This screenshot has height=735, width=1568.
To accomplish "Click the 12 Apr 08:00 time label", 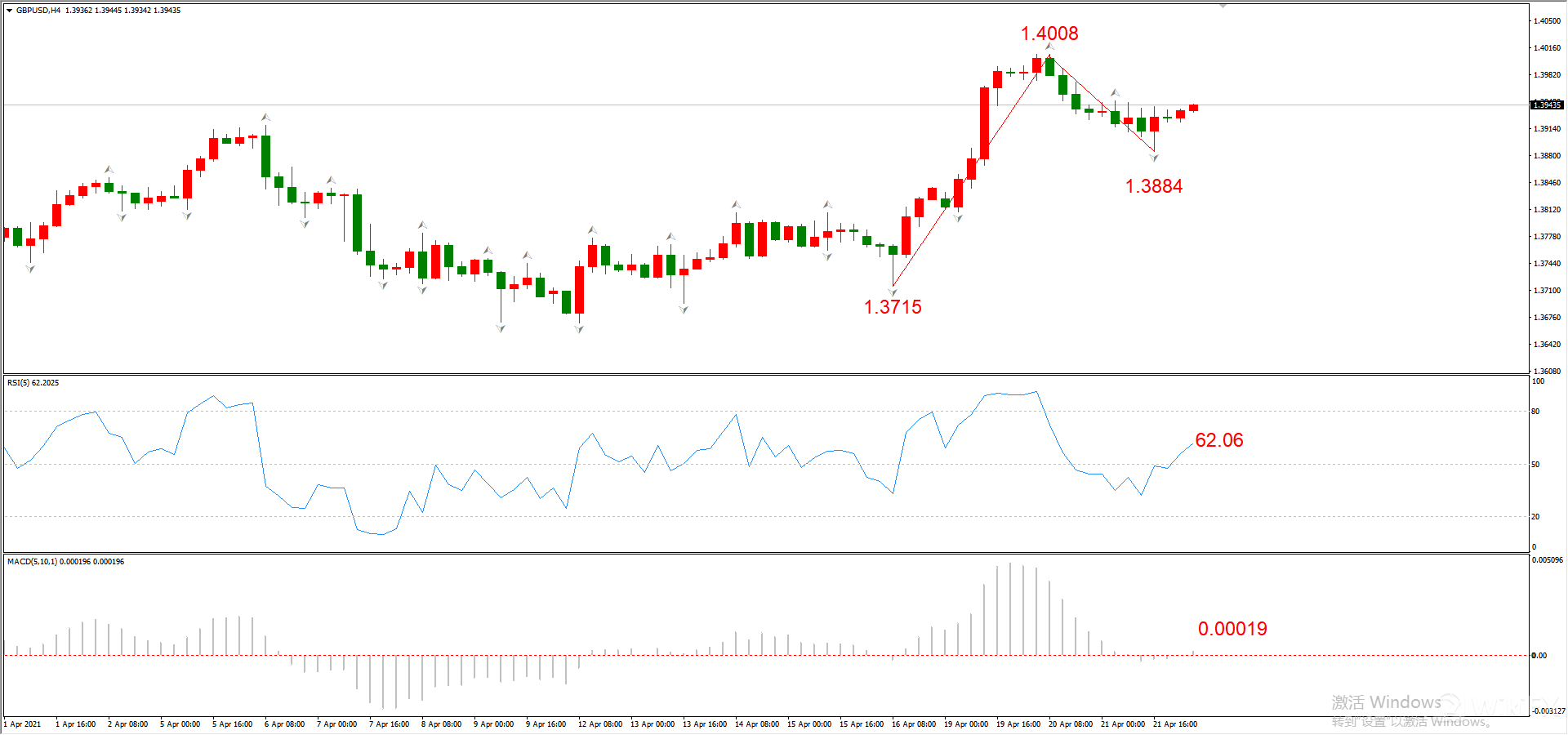I will (599, 724).
